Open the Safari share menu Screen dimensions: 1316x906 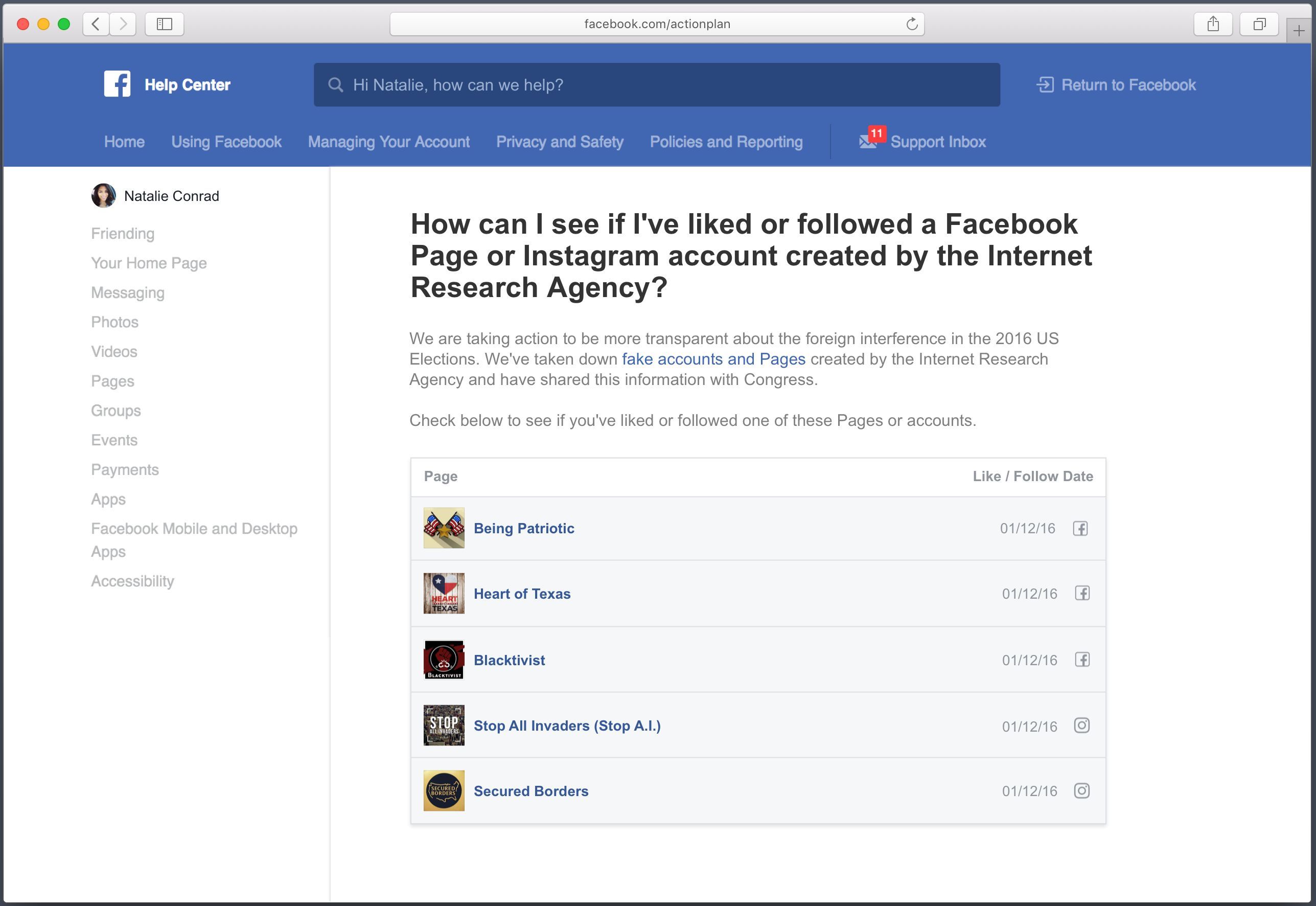coord(1213,24)
